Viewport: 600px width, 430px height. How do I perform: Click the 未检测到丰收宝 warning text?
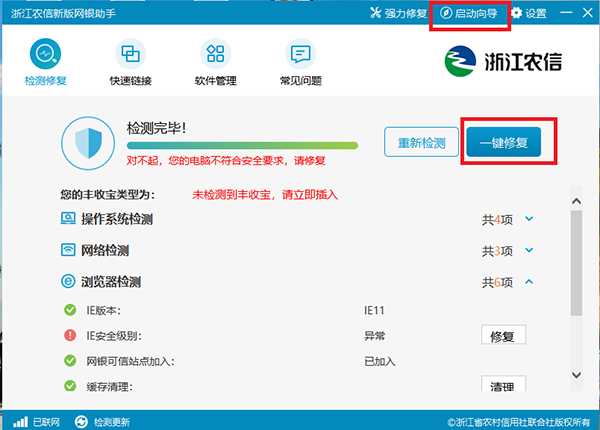[x=265, y=195]
